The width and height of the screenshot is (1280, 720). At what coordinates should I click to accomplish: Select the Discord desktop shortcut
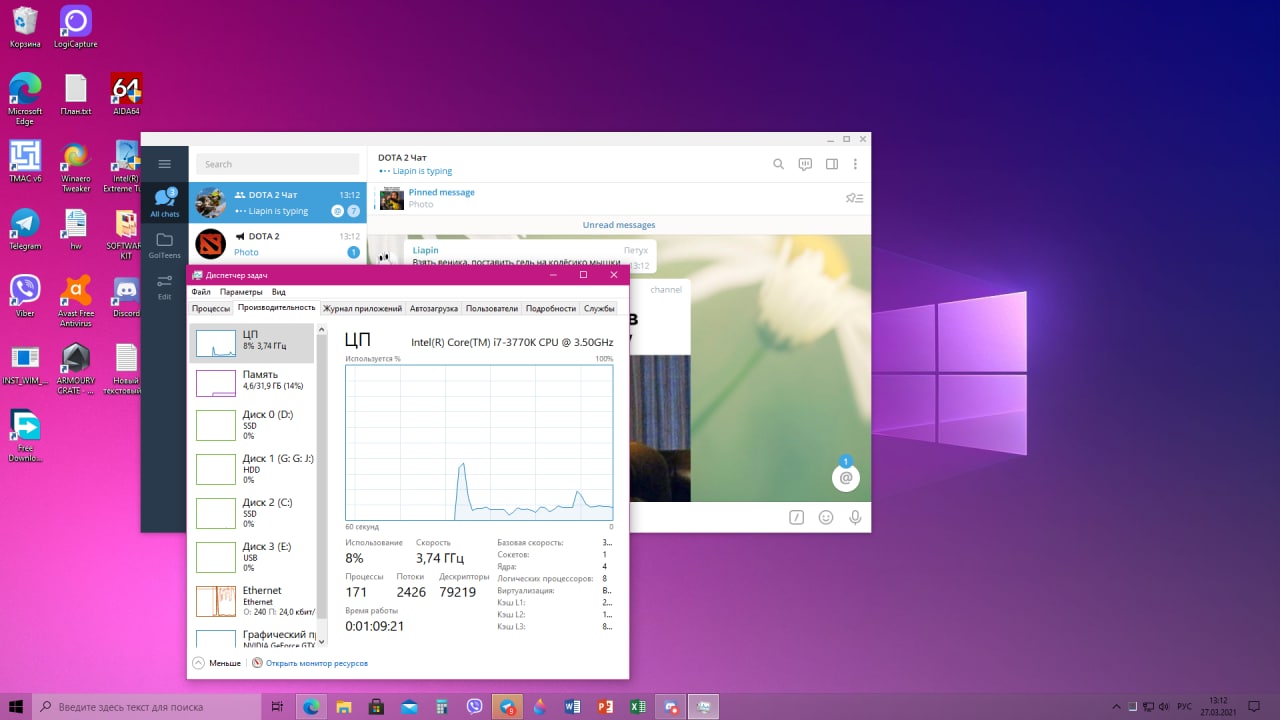[126, 296]
